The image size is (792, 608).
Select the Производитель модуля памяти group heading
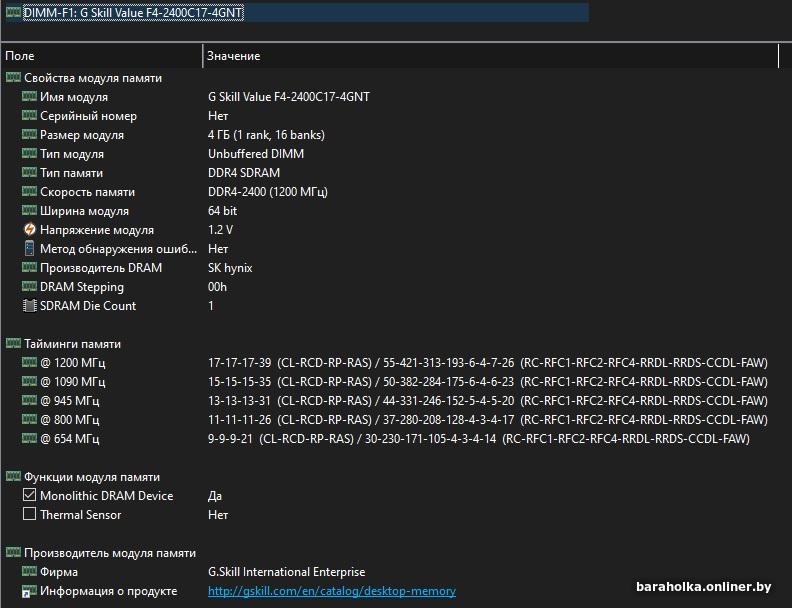[110, 553]
